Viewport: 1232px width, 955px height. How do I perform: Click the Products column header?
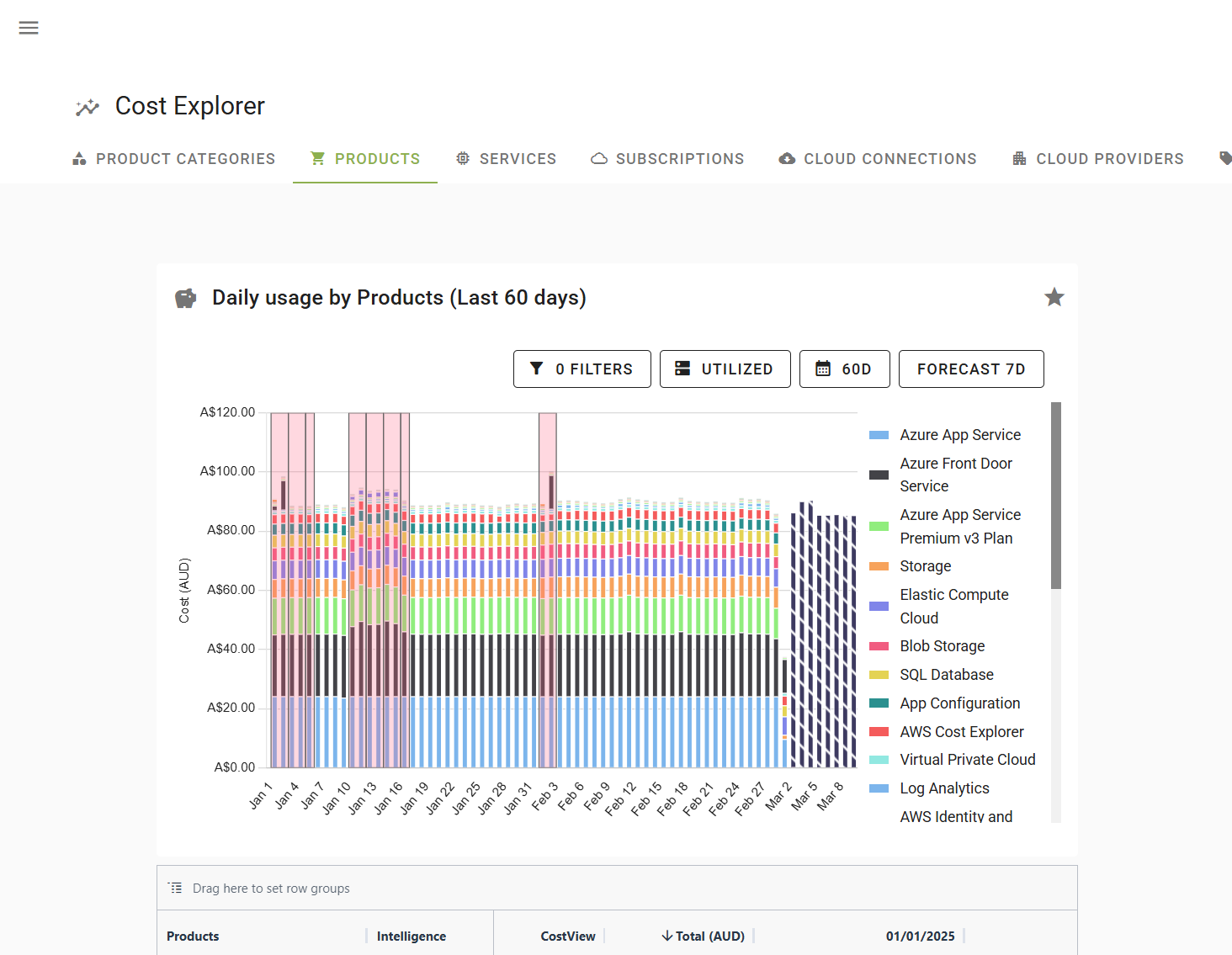[193, 936]
